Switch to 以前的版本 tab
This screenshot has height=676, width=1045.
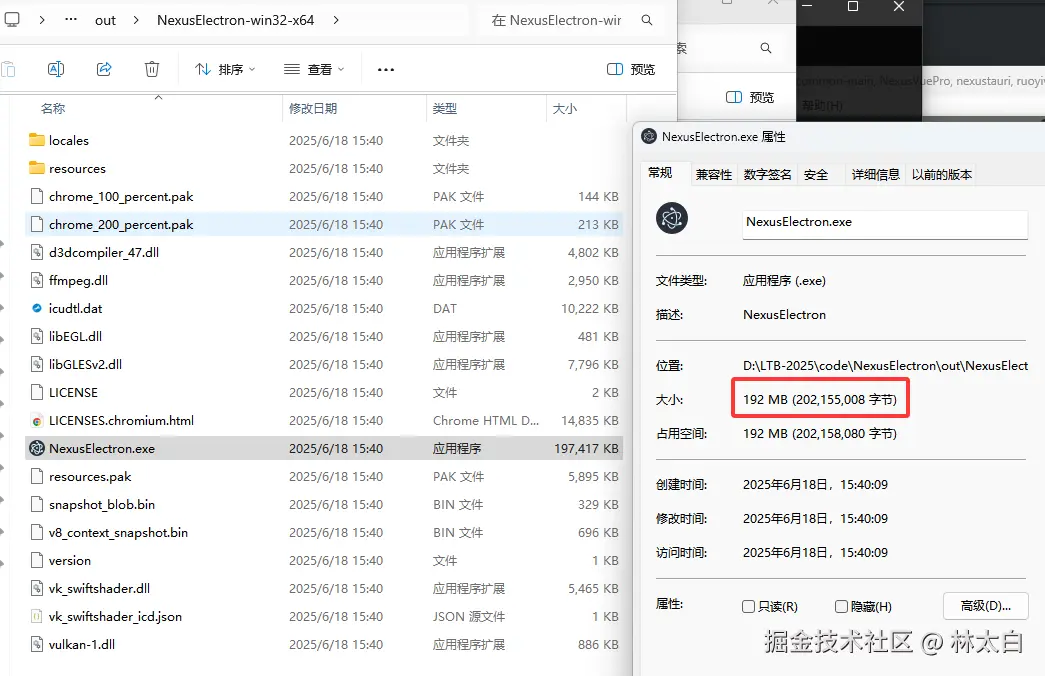[x=942, y=175]
